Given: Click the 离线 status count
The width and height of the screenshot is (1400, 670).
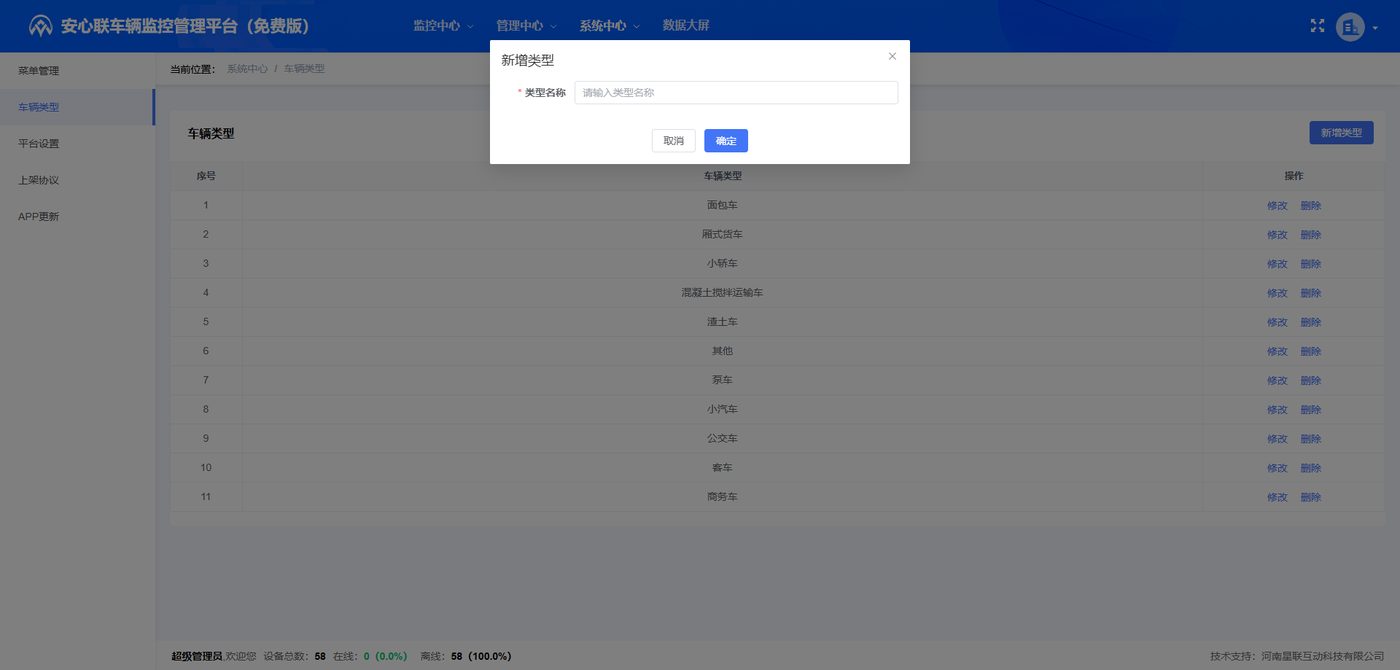Looking at the screenshot, I should pyautogui.click(x=466, y=657).
